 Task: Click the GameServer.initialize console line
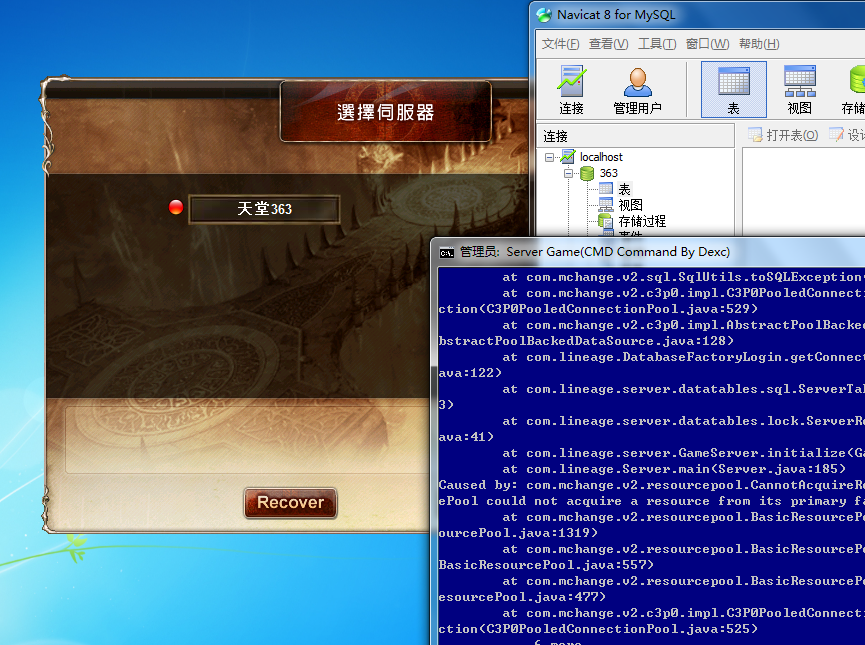[x=684, y=453]
